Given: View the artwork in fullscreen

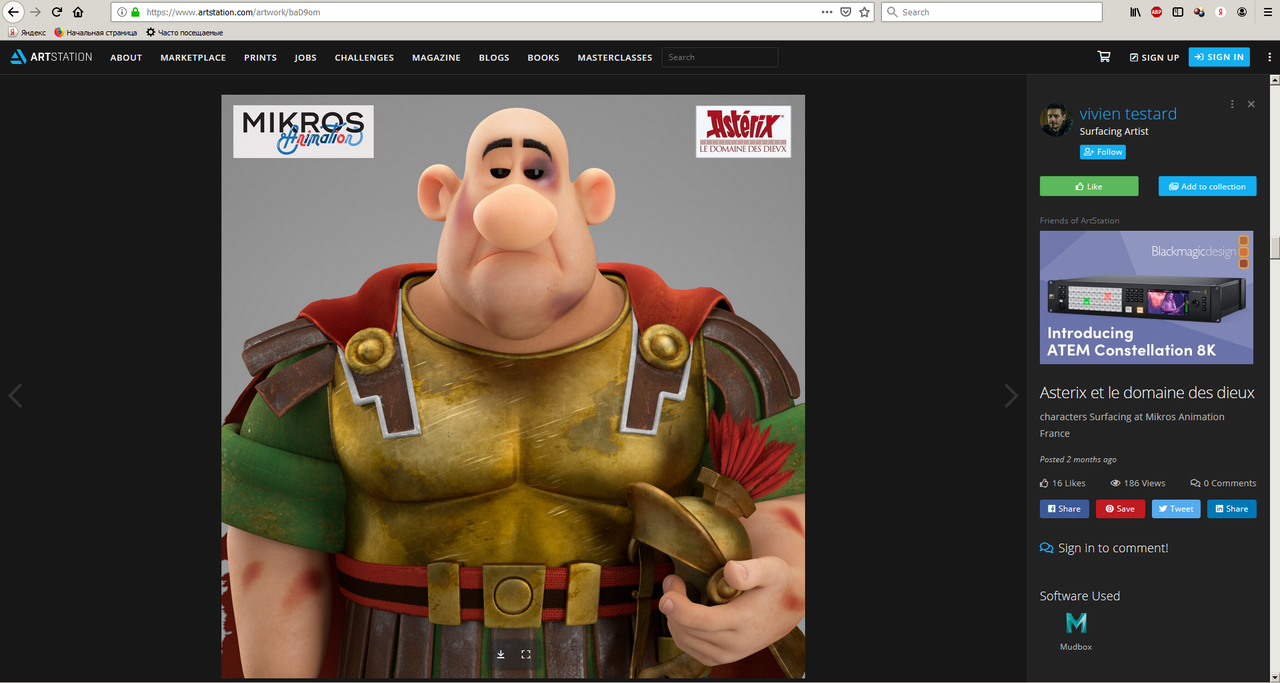Looking at the screenshot, I should tap(526, 654).
